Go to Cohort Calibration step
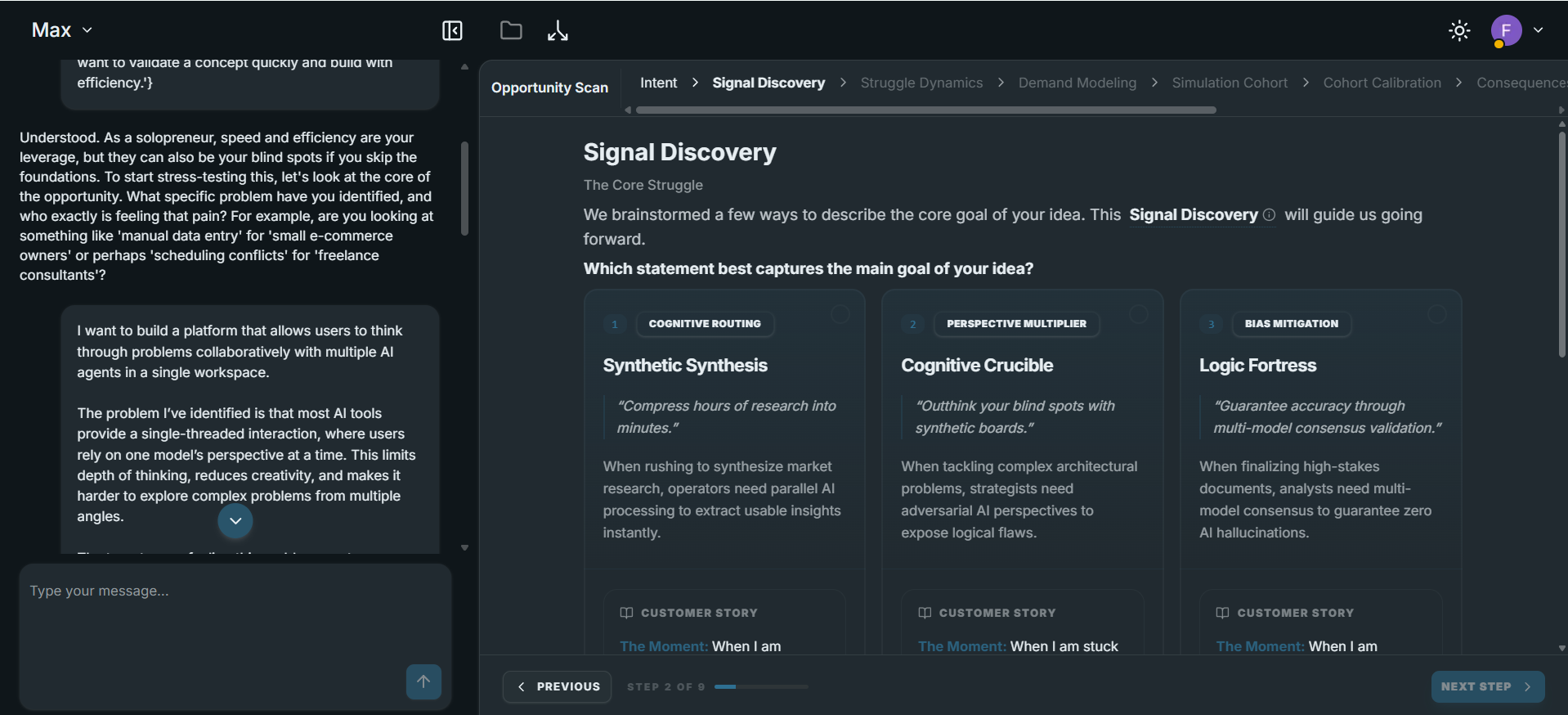Screen dimensions: 1568x715 [x=1382, y=83]
